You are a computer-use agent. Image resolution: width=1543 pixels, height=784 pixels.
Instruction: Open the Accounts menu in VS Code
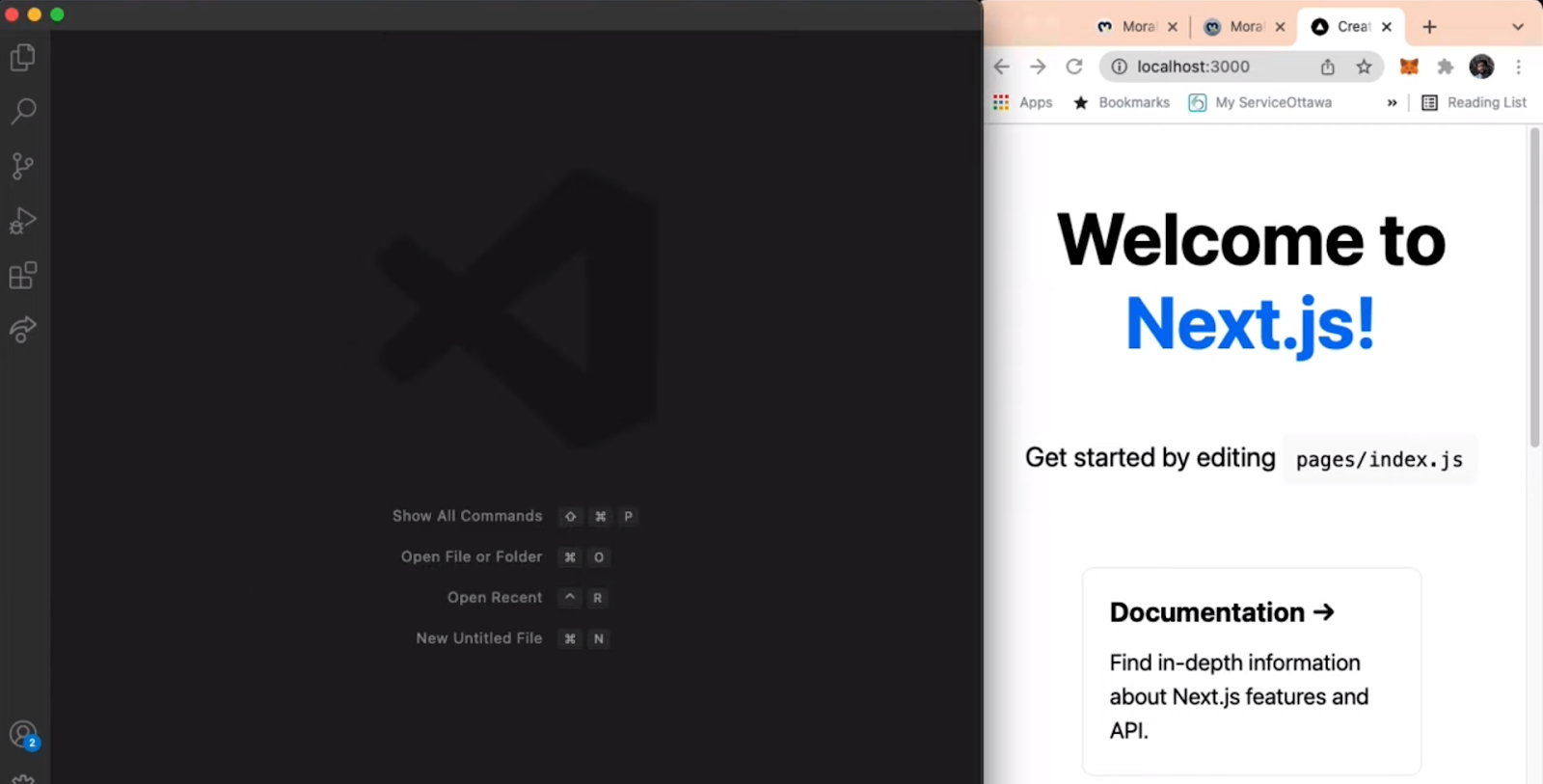click(x=23, y=735)
